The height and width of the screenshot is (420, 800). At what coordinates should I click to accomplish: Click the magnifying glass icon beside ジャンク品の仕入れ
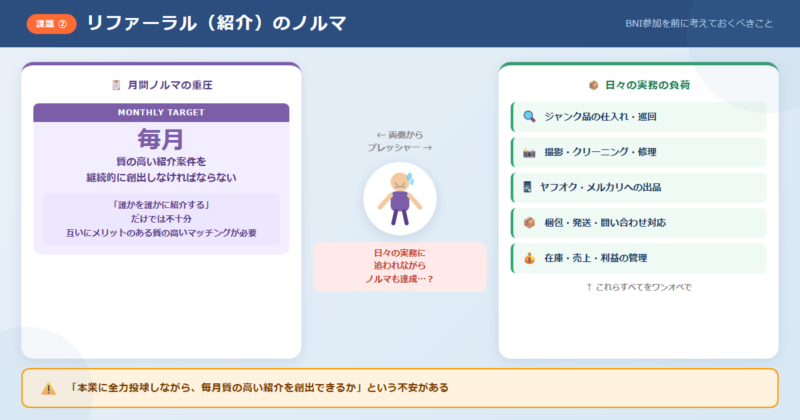pyautogui.click(x=529, y=116)
